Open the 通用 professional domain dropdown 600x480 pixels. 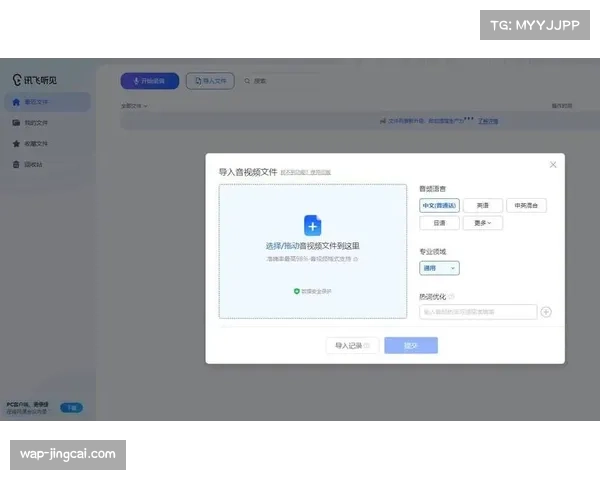[x=439, y=268]
